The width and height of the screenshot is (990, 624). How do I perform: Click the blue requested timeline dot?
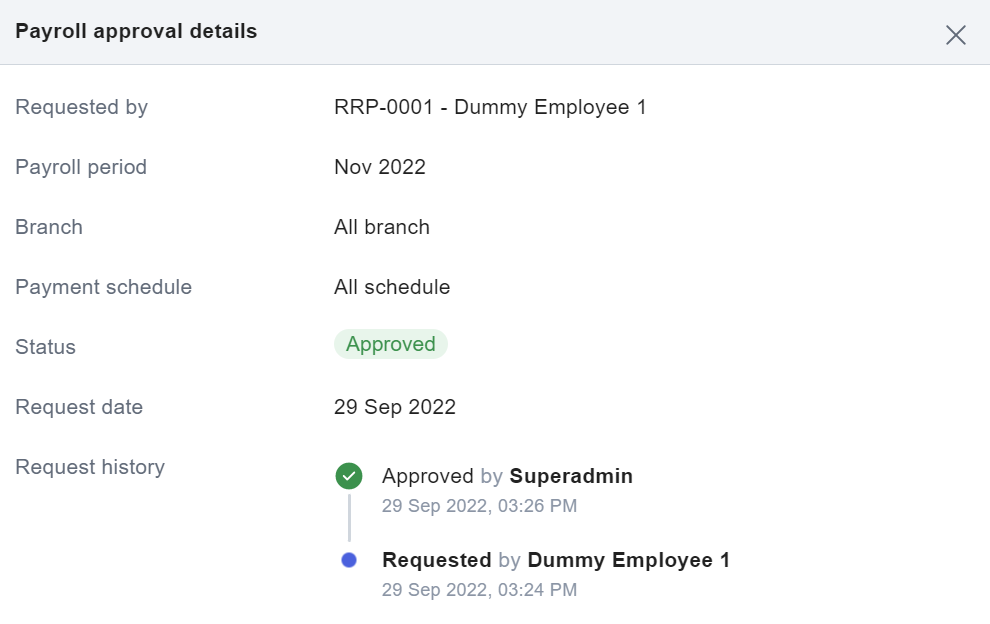[x=349, y=560]
